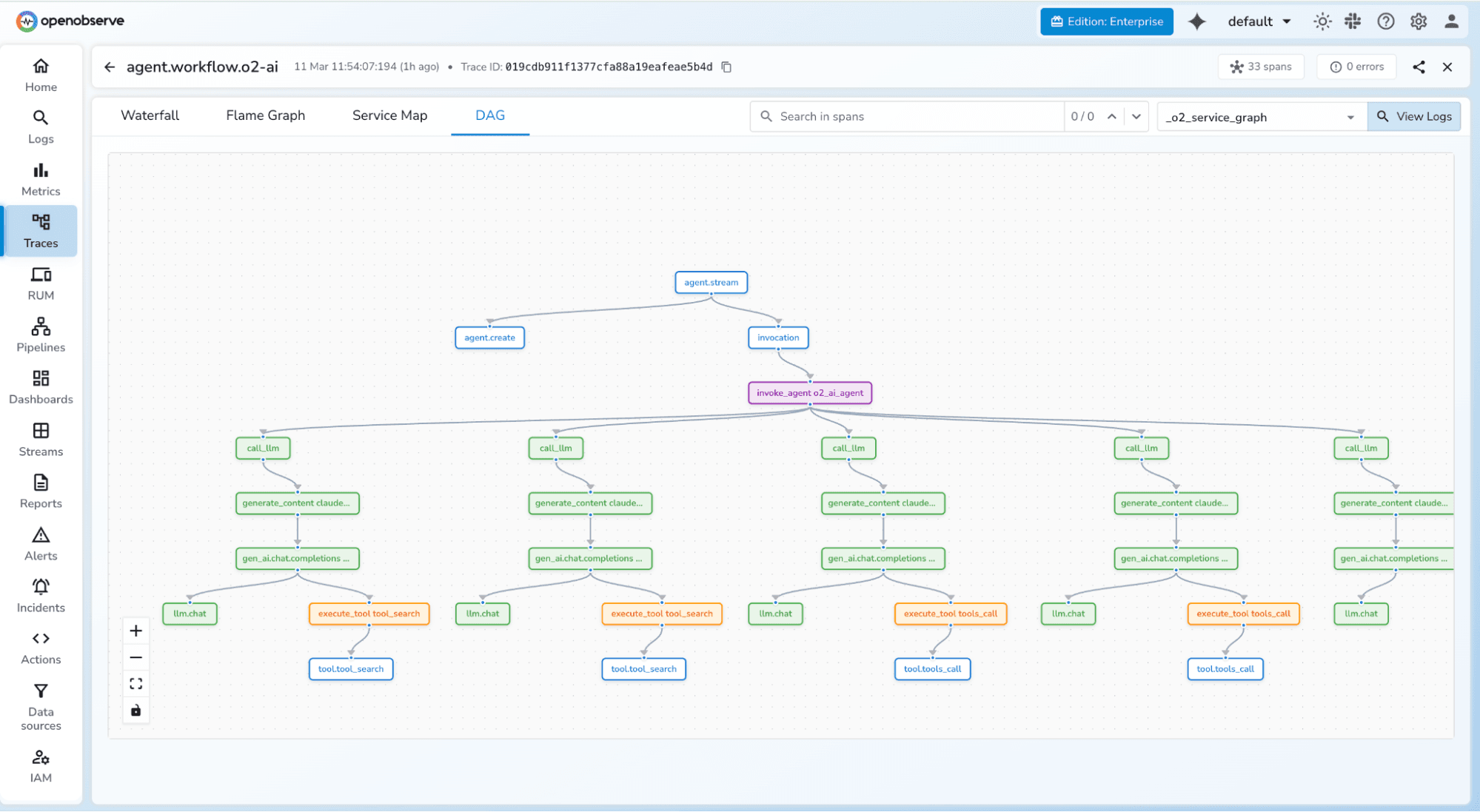Viewport: 1480px width, 812px height.
Task: Toggle the theme with the sun icon
Action: click(1322, 21)
